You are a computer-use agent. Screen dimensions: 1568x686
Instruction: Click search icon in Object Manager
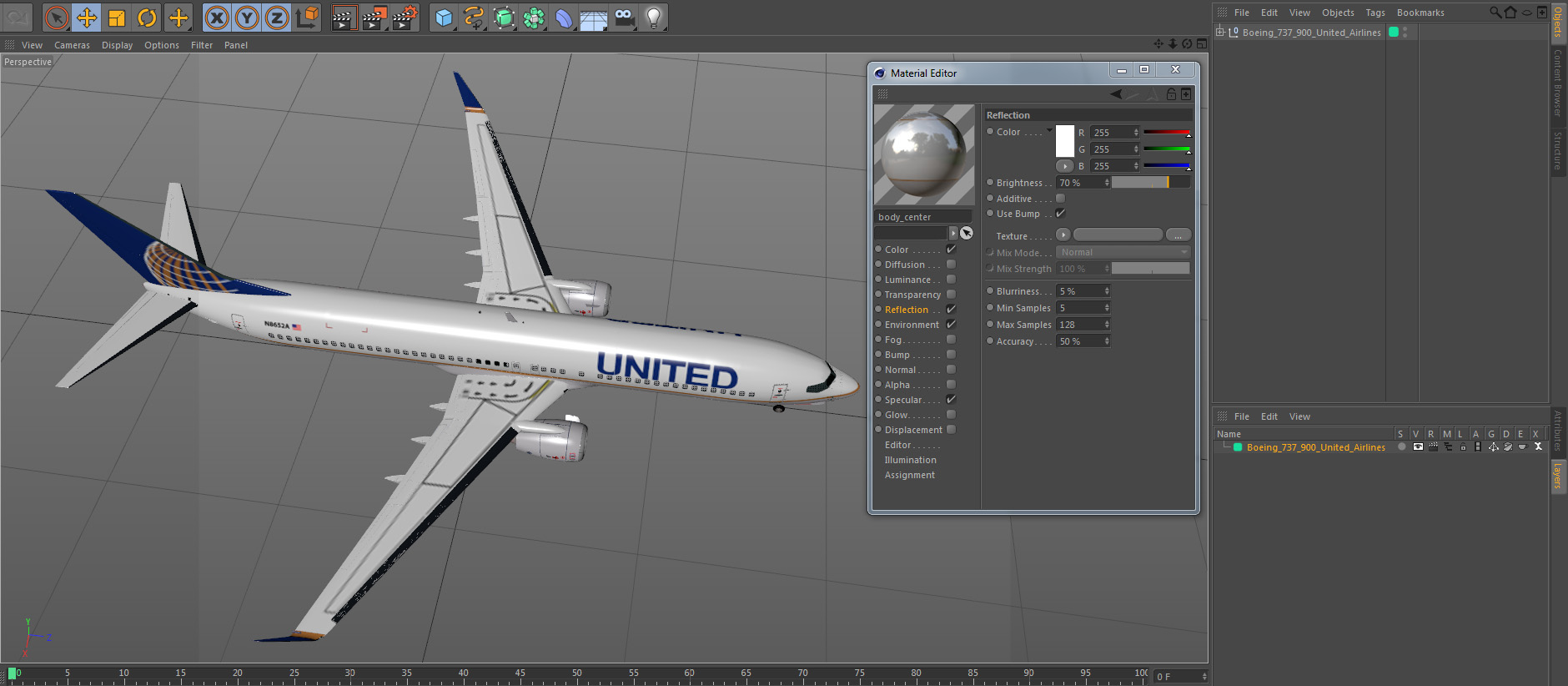pyautogui.click(x=1495, y=12)
